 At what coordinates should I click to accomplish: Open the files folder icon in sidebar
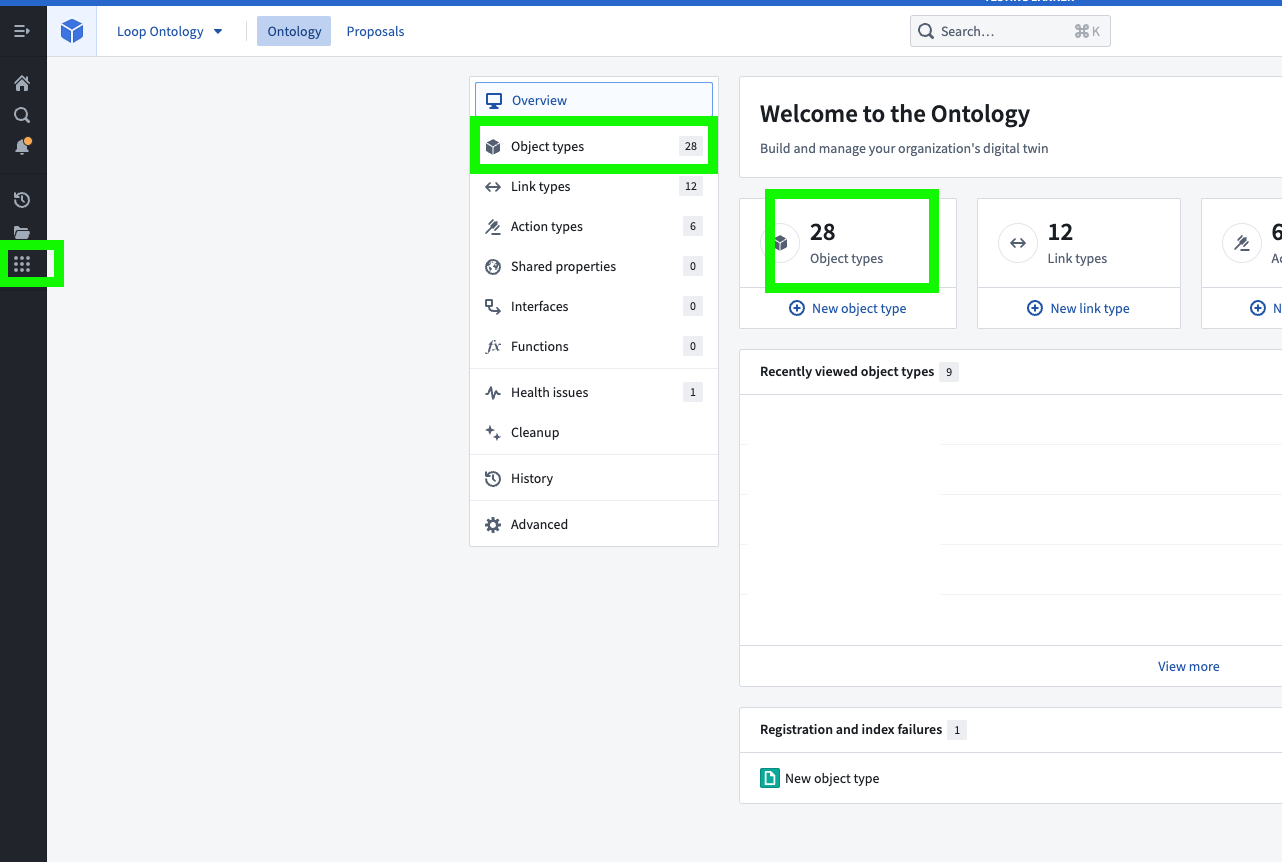(x=22, y=233)
